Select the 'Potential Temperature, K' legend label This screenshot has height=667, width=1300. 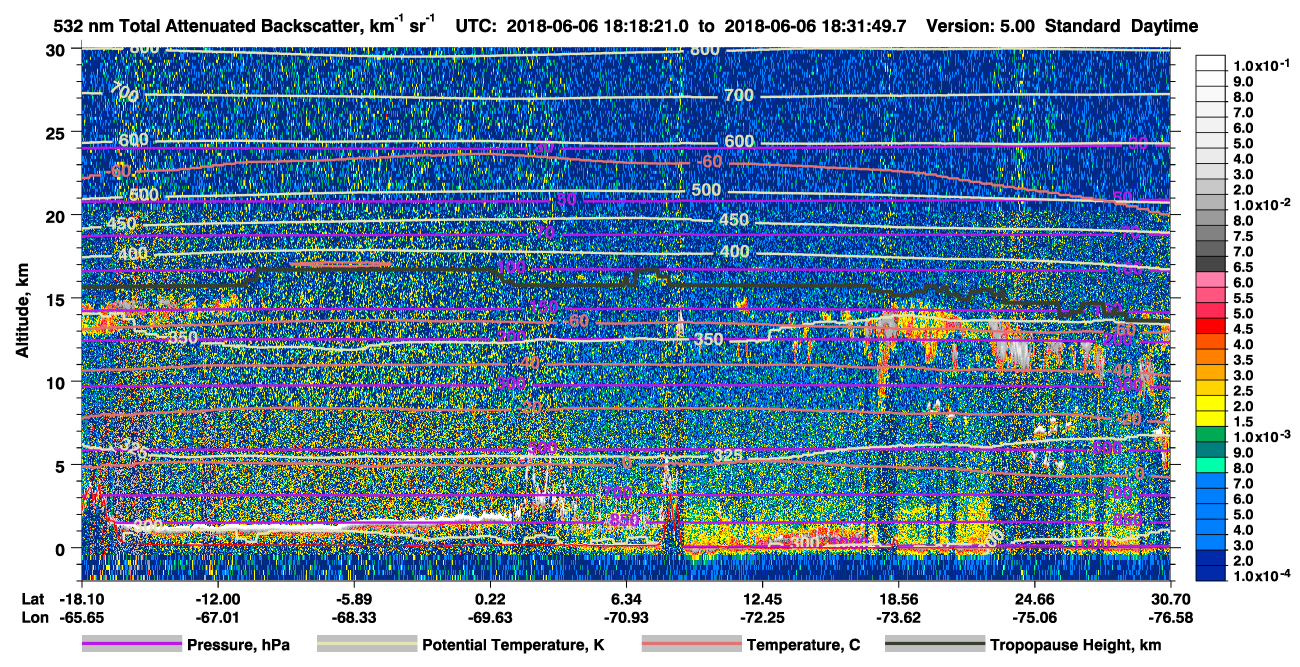click(x=513, y=645)
